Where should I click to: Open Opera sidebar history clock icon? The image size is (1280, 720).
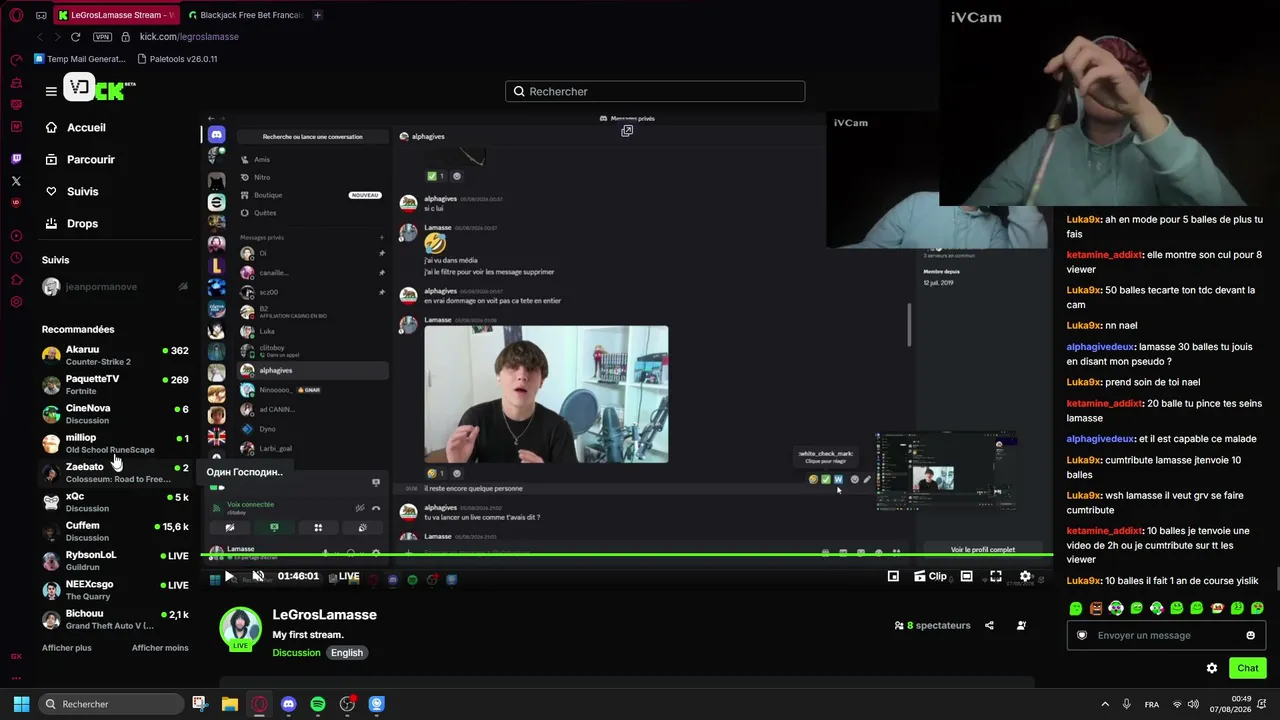16,258
